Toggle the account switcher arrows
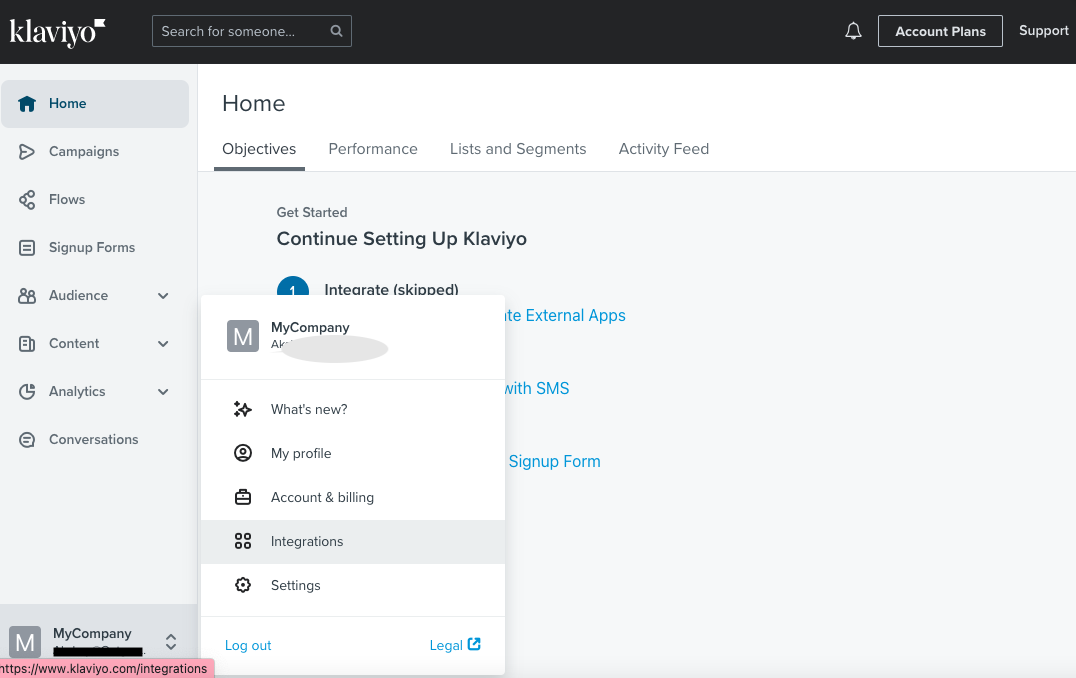Image resolution: width=1076 pixels, height=678 pixels. (x=171, y=642)
